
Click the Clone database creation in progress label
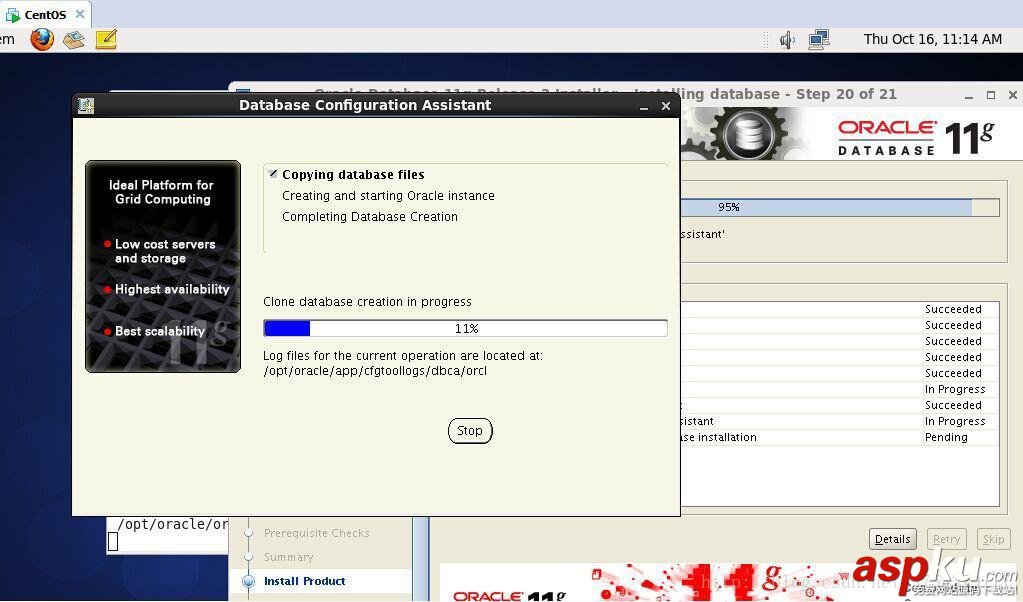coord(367,302)
